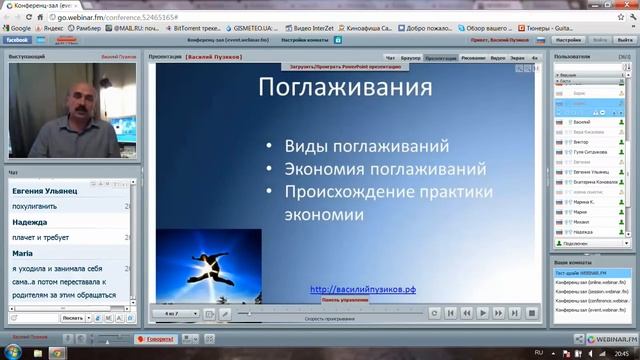The height and width of the screenshot is (360, 640).
Task: Select user 'Марина К.' in the list
Action: point(590,202)
